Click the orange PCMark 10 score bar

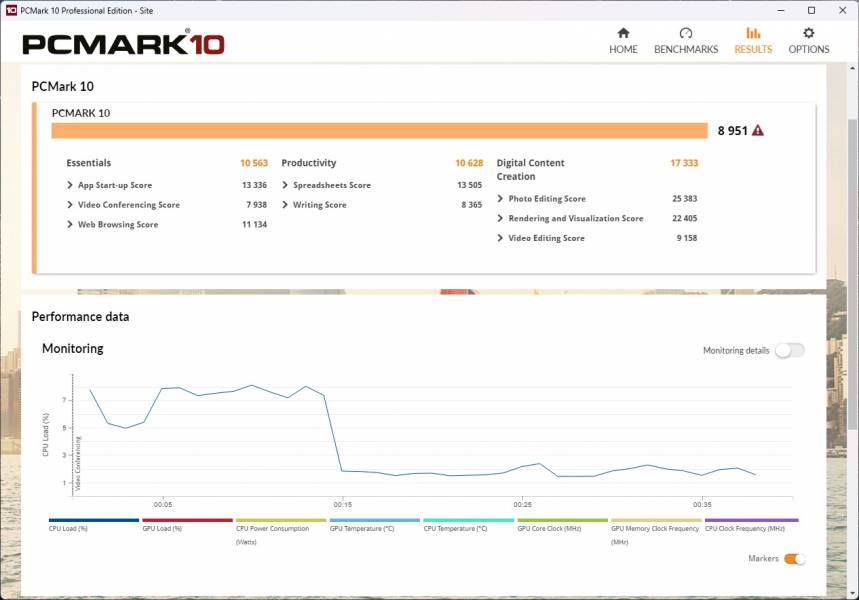(x=380, y=130)
